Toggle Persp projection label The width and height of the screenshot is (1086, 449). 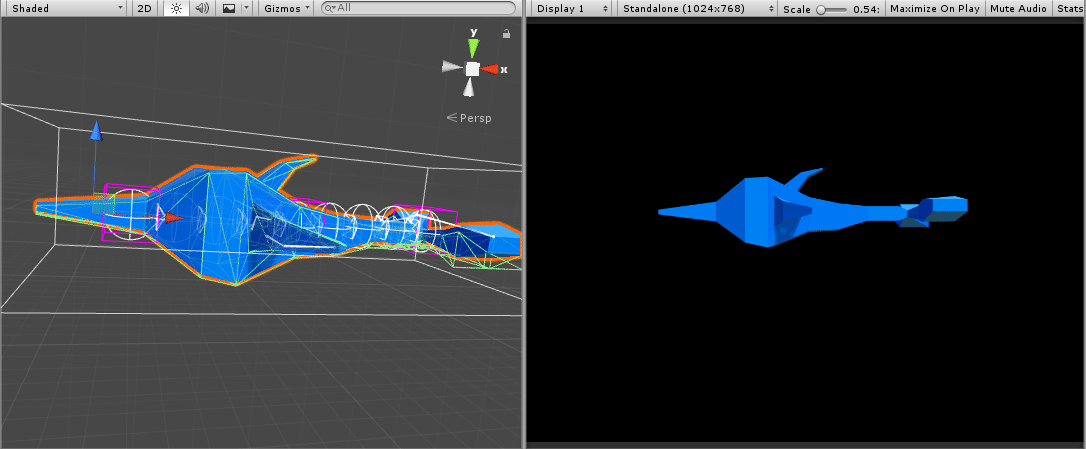pyautogui.click(x=469, y=118)
